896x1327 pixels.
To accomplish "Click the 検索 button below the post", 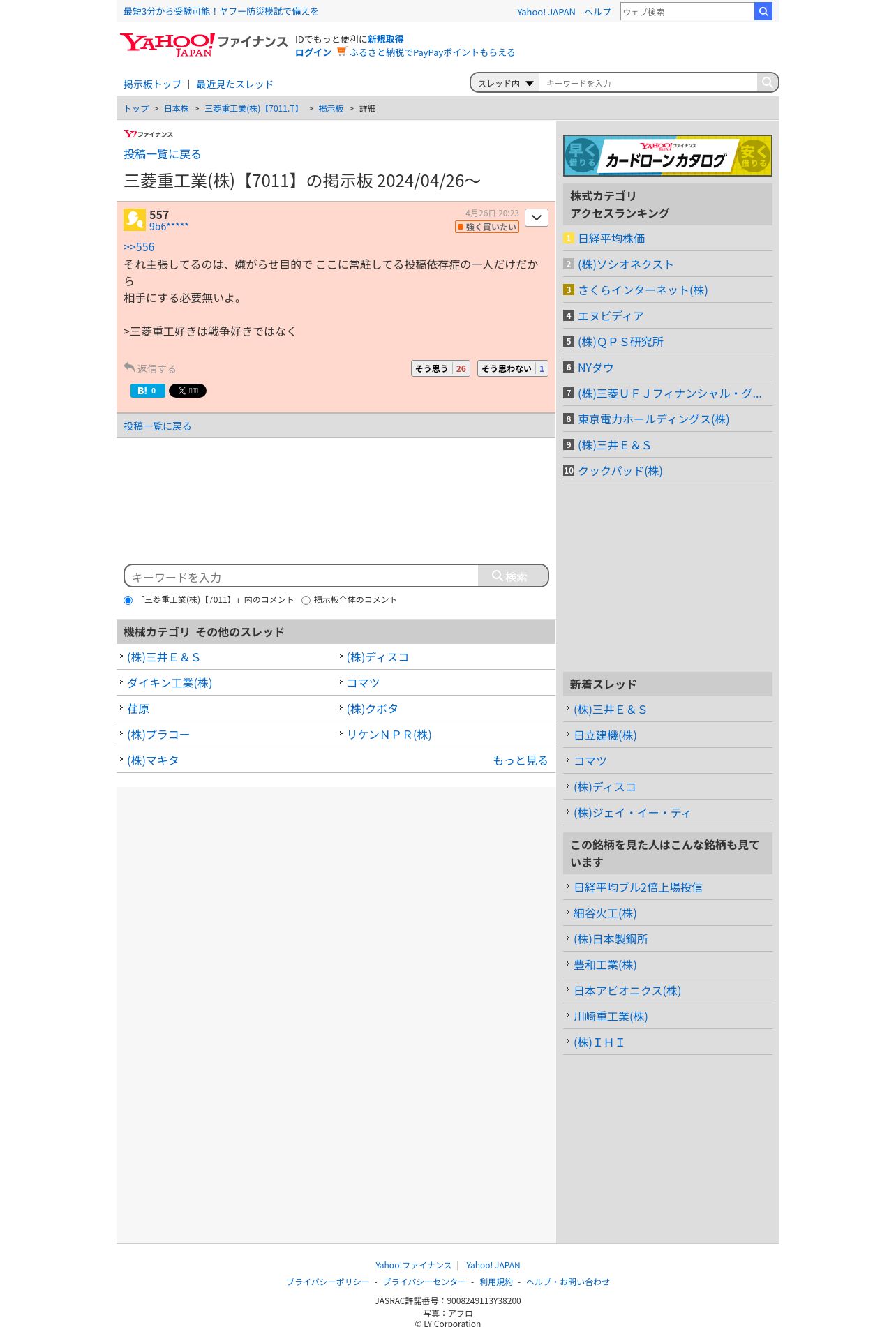I will click(x=513, y=576).
